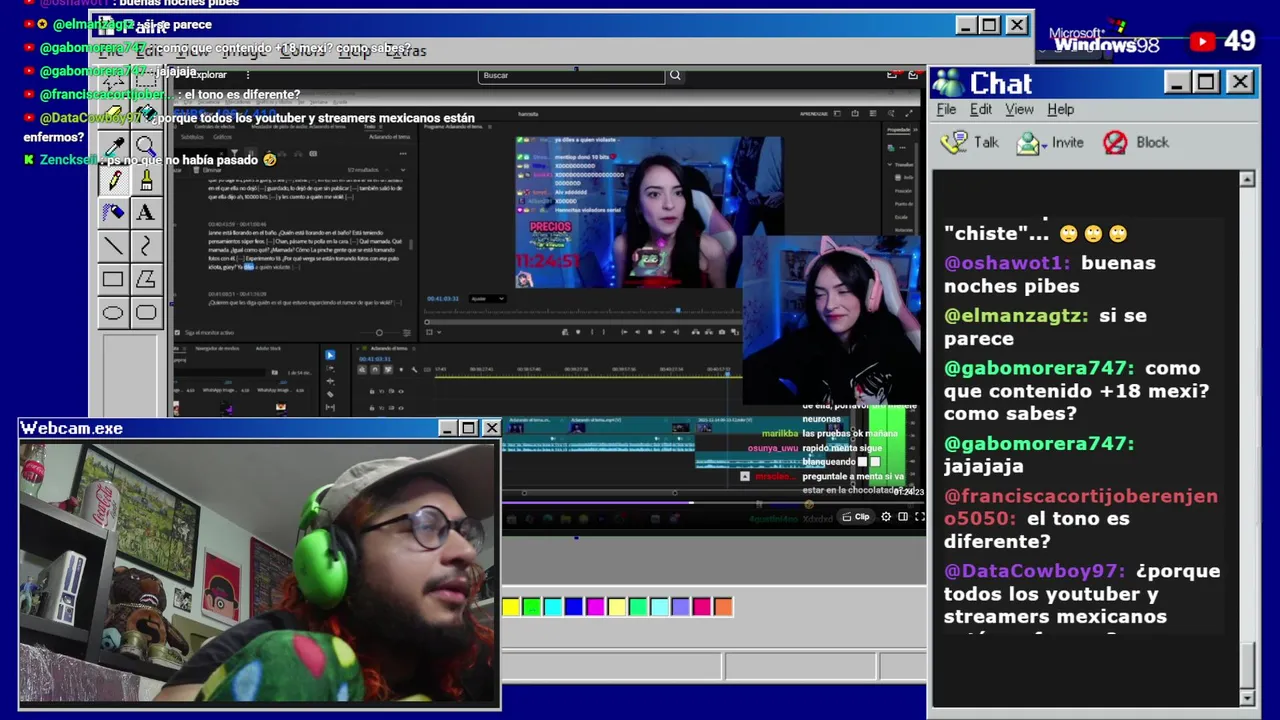Select the Airbrush spray tool
The image size is (1280, 720).
[113, 213]
